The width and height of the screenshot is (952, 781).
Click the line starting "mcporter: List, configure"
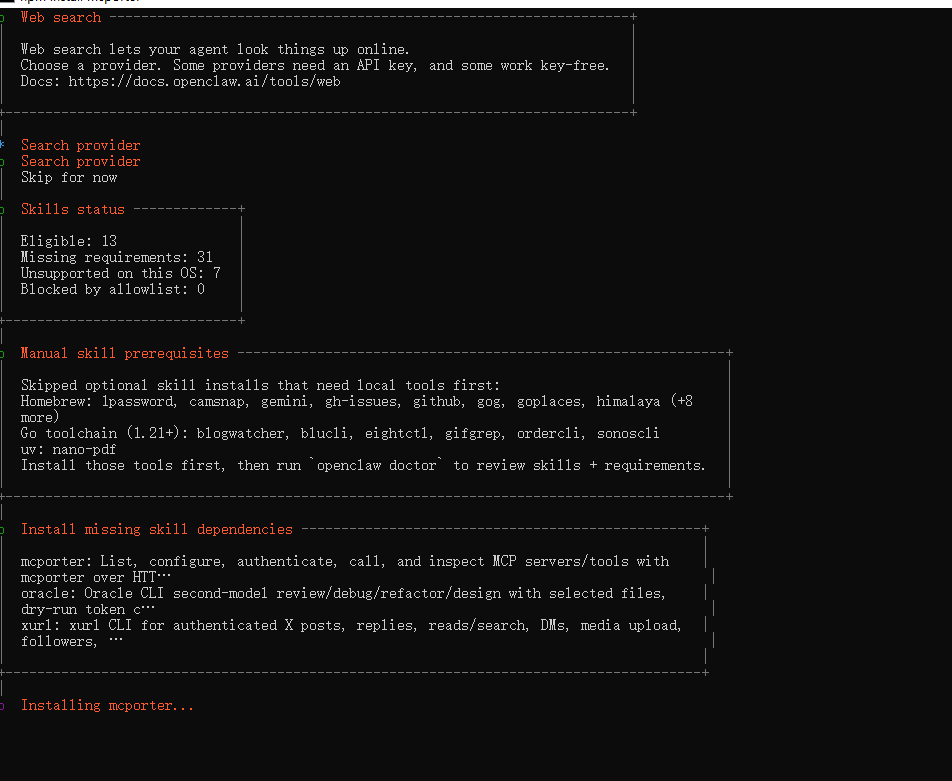[345, 562]
